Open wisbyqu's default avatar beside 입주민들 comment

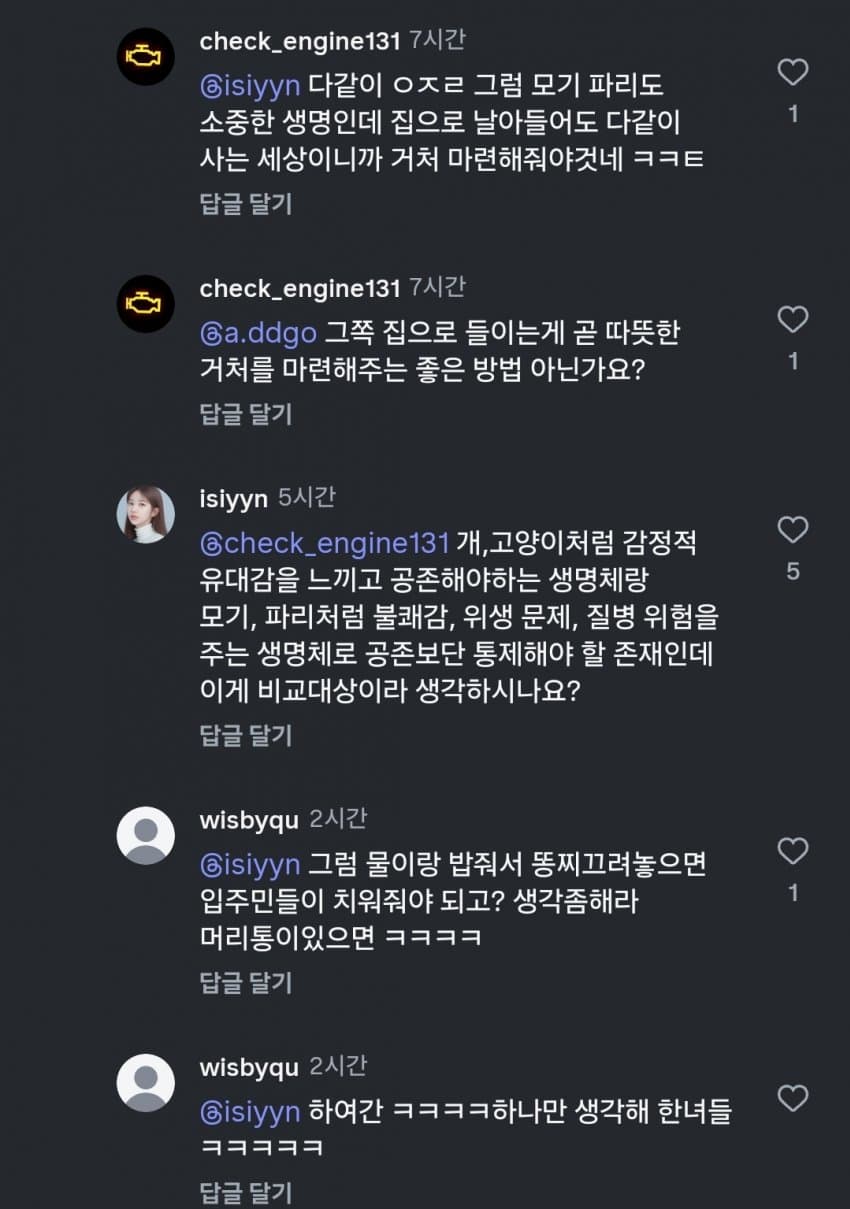[146, 835]
